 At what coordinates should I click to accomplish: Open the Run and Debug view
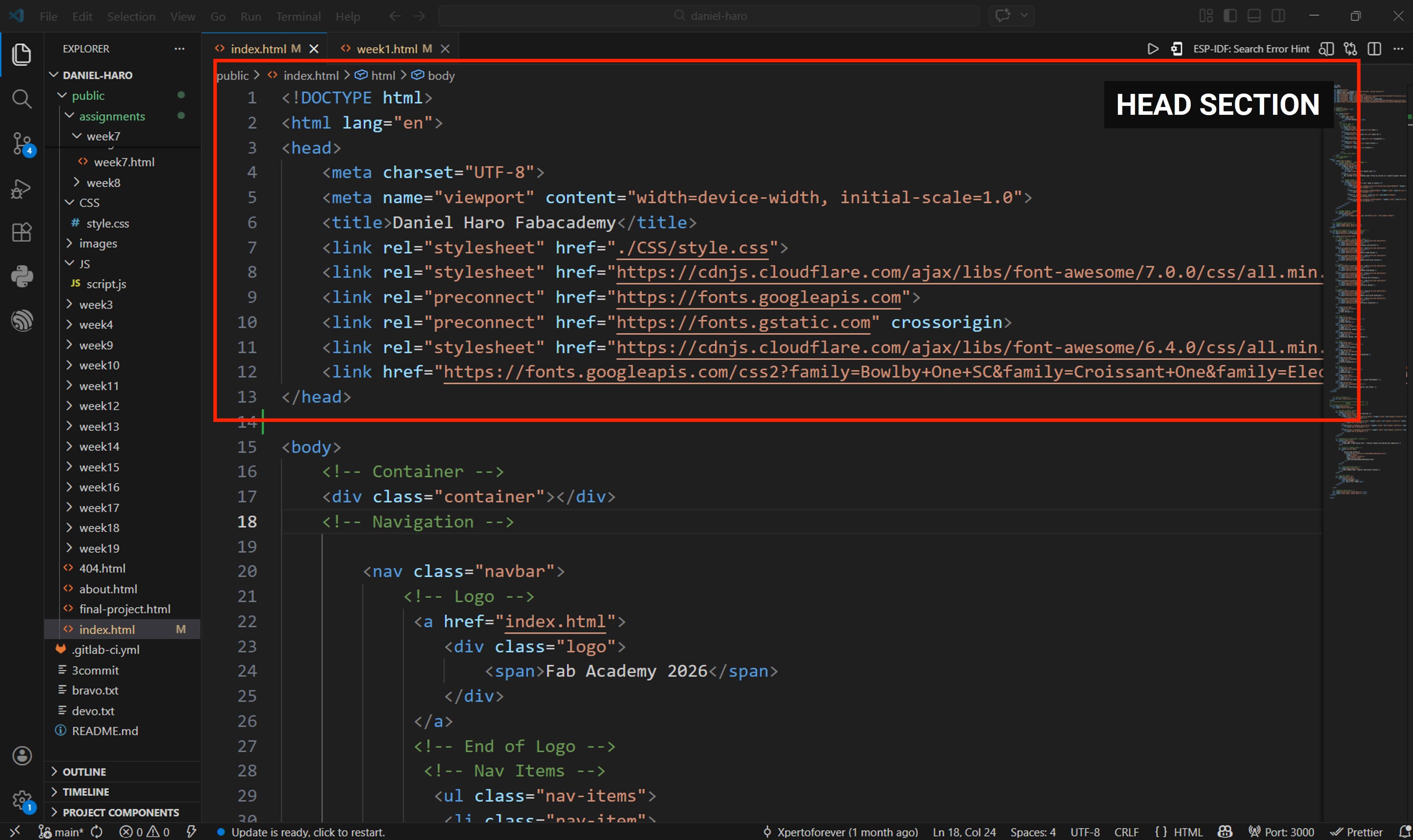[x=22, y=188]
